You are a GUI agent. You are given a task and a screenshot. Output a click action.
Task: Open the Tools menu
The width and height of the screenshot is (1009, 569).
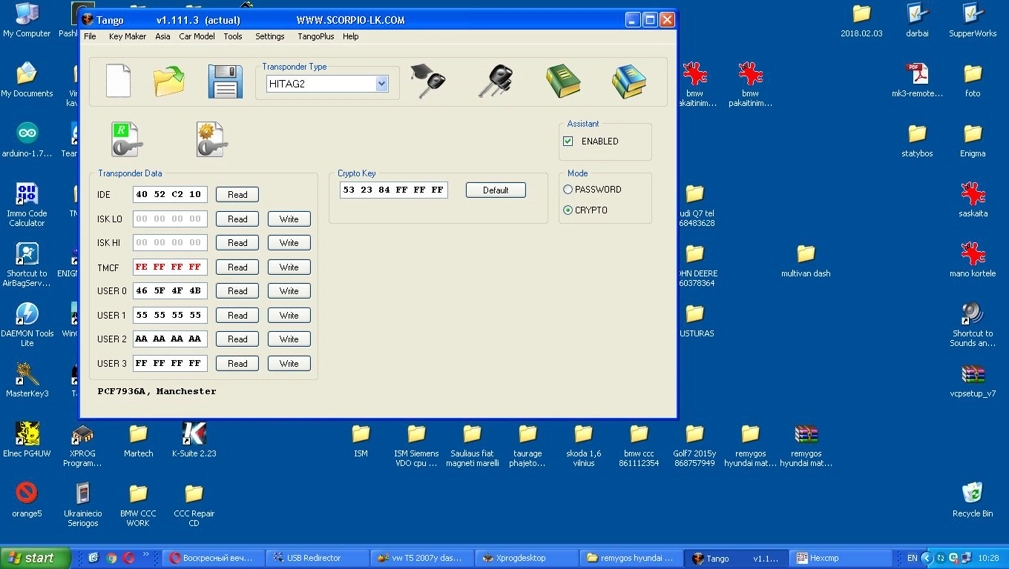point(233,36)
